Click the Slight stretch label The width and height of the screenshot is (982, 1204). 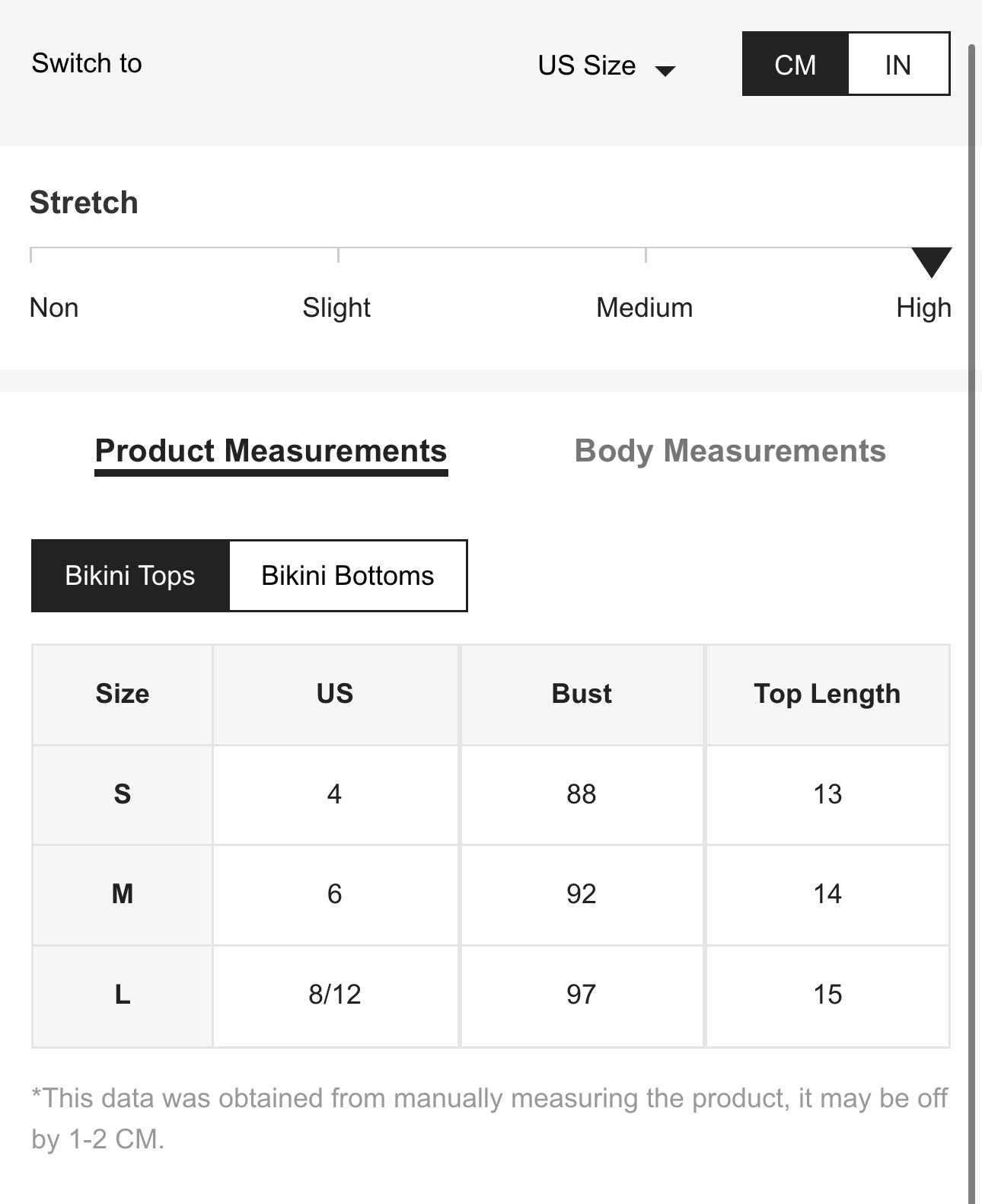[336, 308]
